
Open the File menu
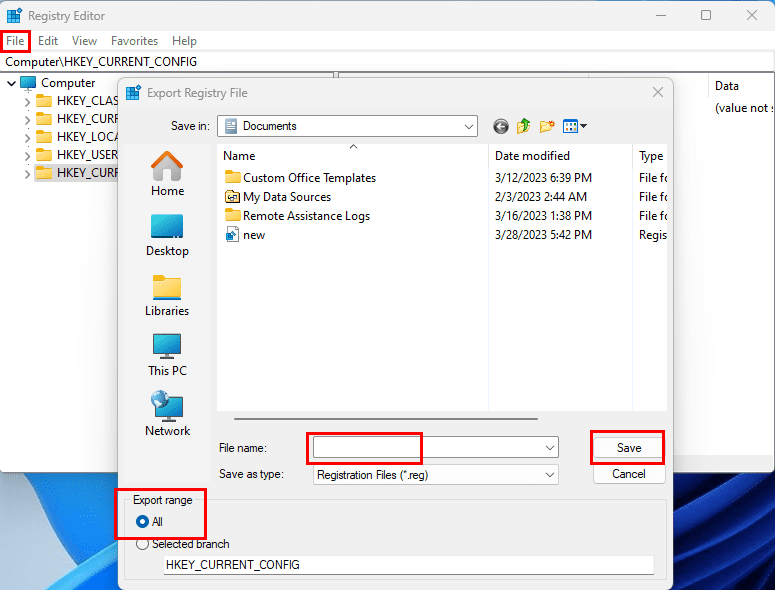(15, 41)
